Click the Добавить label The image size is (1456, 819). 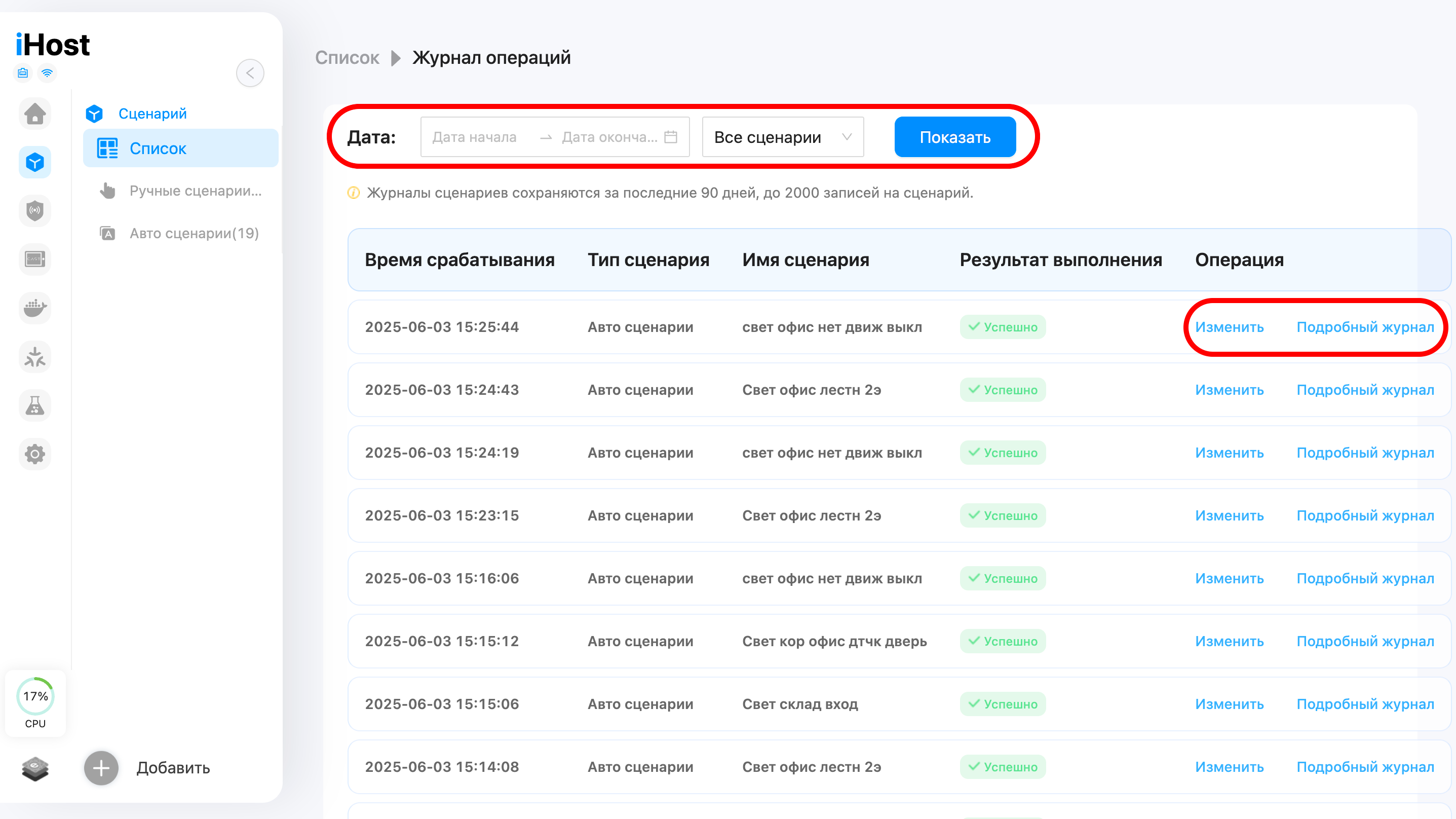pyautogui.click(x=174, y=768)
